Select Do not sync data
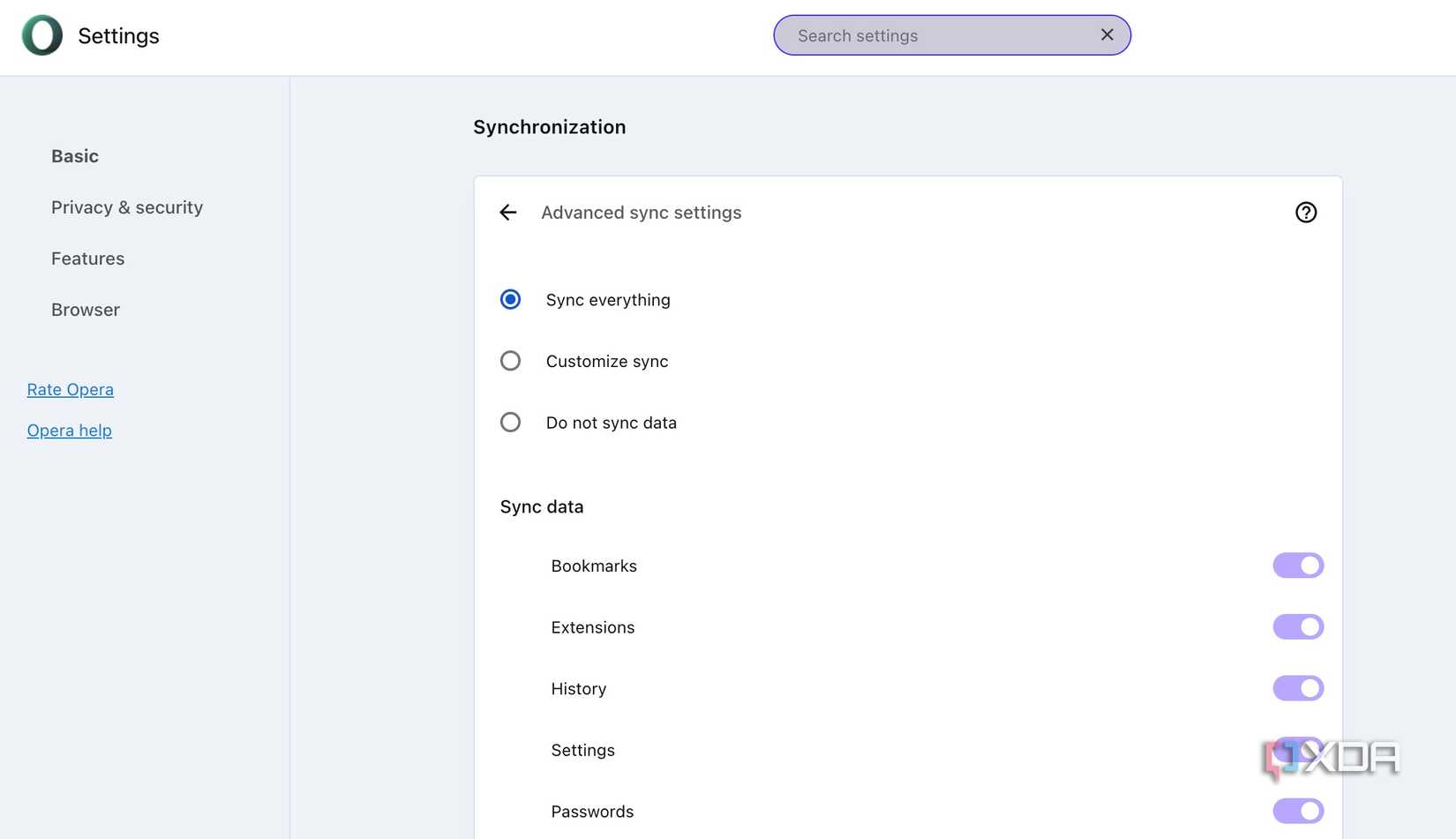This screenshot has width=1456, height=839. pyautogui.click(x=510, y=422)
